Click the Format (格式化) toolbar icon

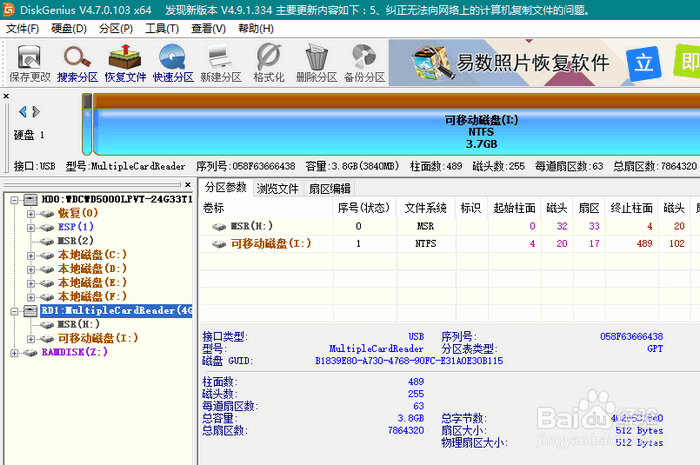pyautogui.click(x=269, y=63)
